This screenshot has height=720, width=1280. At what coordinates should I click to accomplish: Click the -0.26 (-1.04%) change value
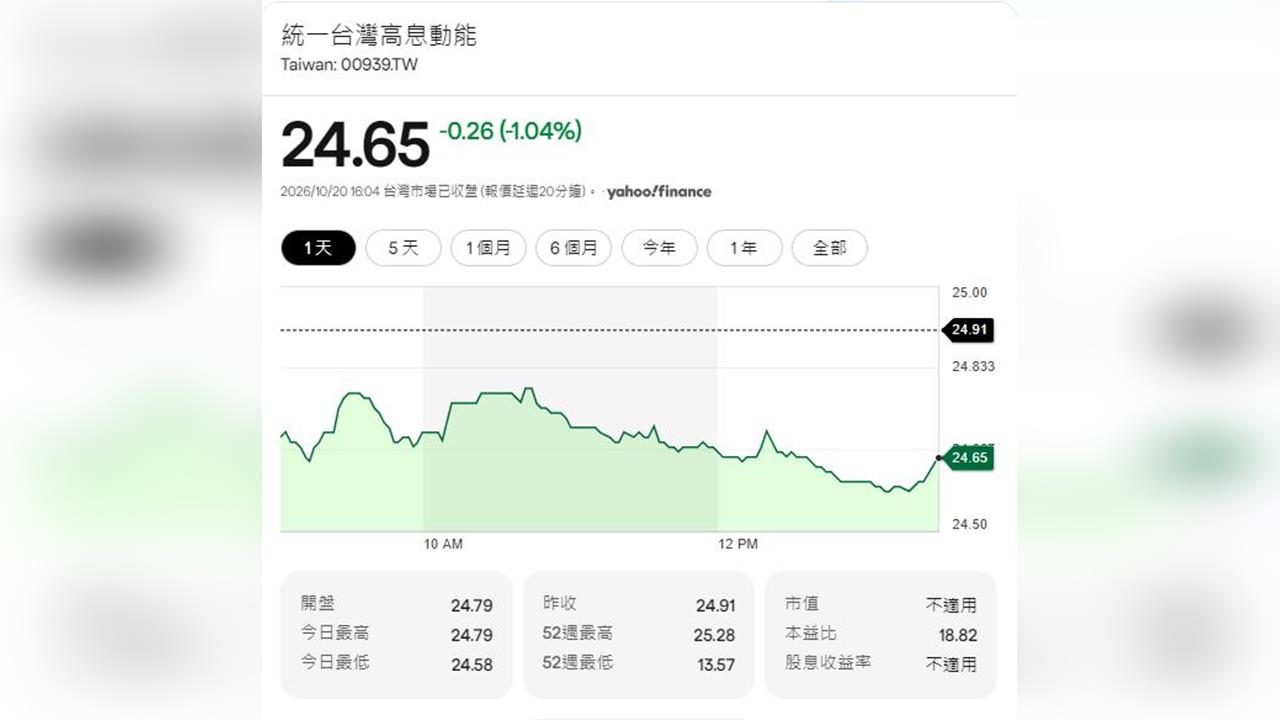click(x=510, y=131)
